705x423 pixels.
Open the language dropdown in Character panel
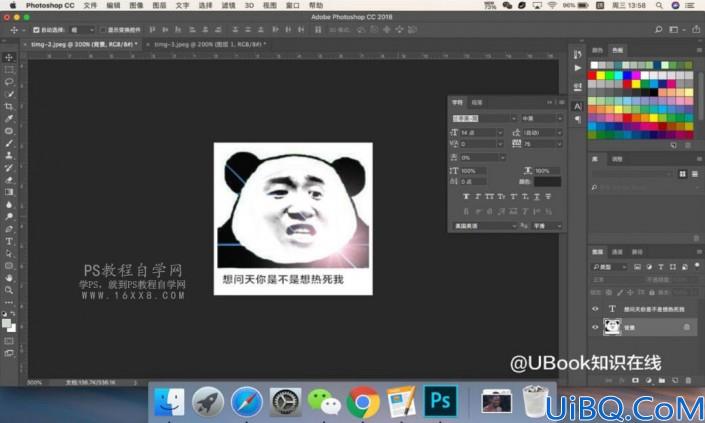(x=485, y=226)
